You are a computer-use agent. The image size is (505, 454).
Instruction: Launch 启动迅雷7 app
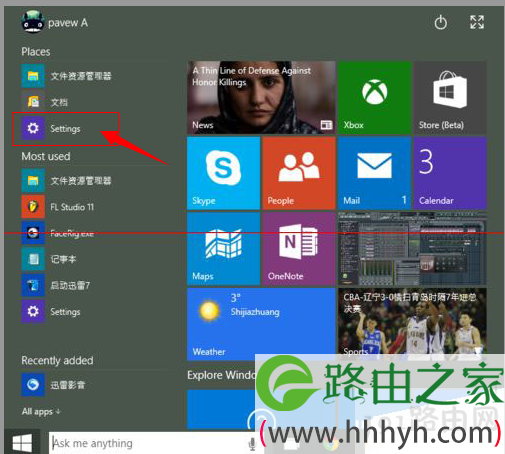coord(56,285)
